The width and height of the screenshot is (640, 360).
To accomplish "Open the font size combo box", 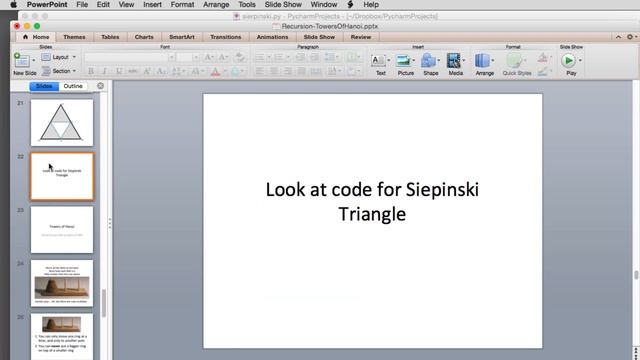I will 188,57.
